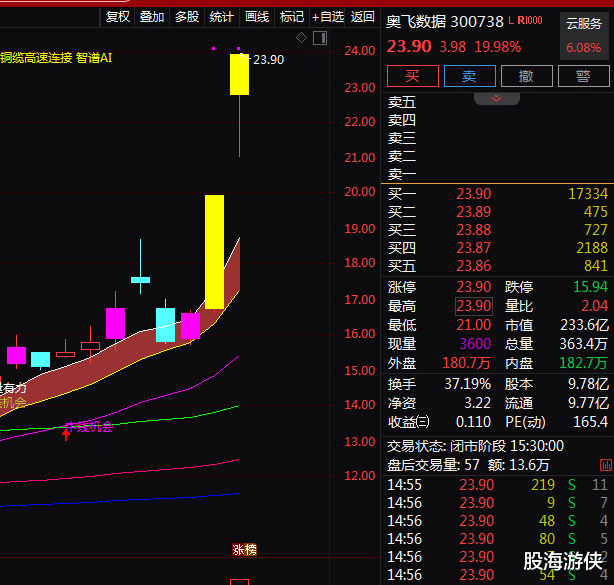The image size is (614, 585).
Task: Click the 总量 value 363.4万
Action: coord(583,344)
